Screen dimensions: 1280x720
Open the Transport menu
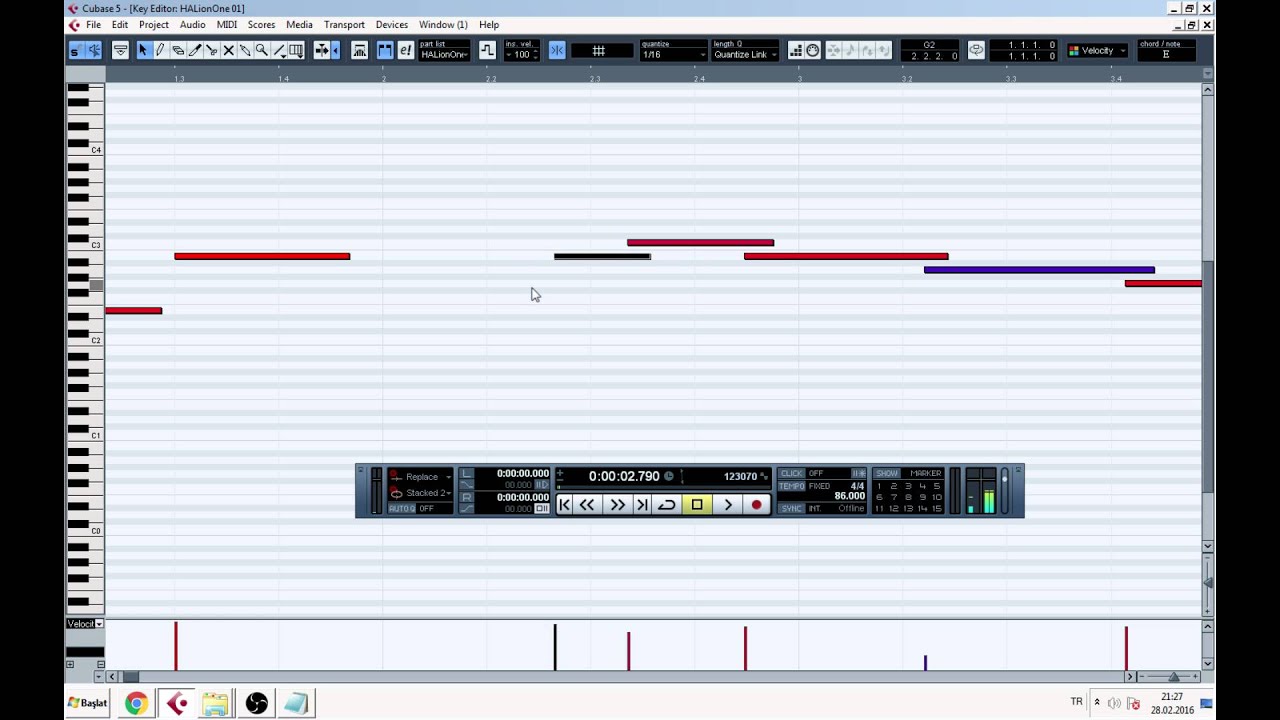pyautogui.click(x=344, y=25)
